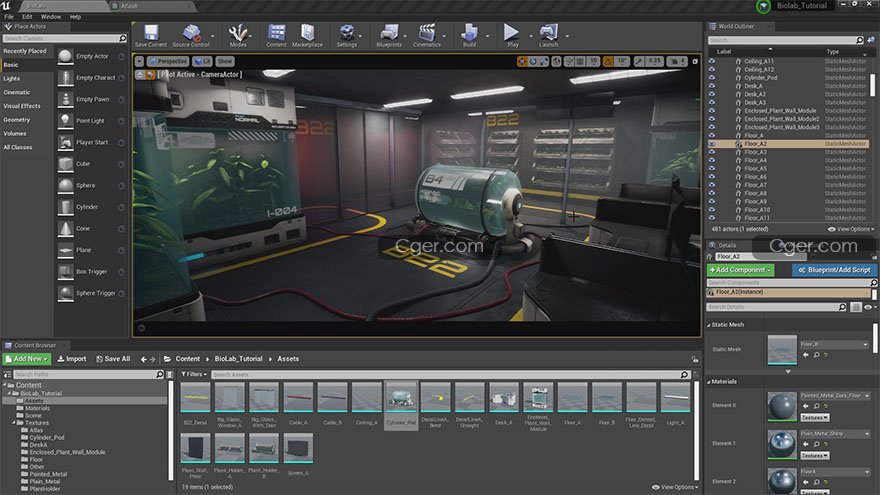This screenshot has width=880, height=495.
Task: Select the Cylinder_Pod asset thumbnail
Action: [x=401, y=397]
